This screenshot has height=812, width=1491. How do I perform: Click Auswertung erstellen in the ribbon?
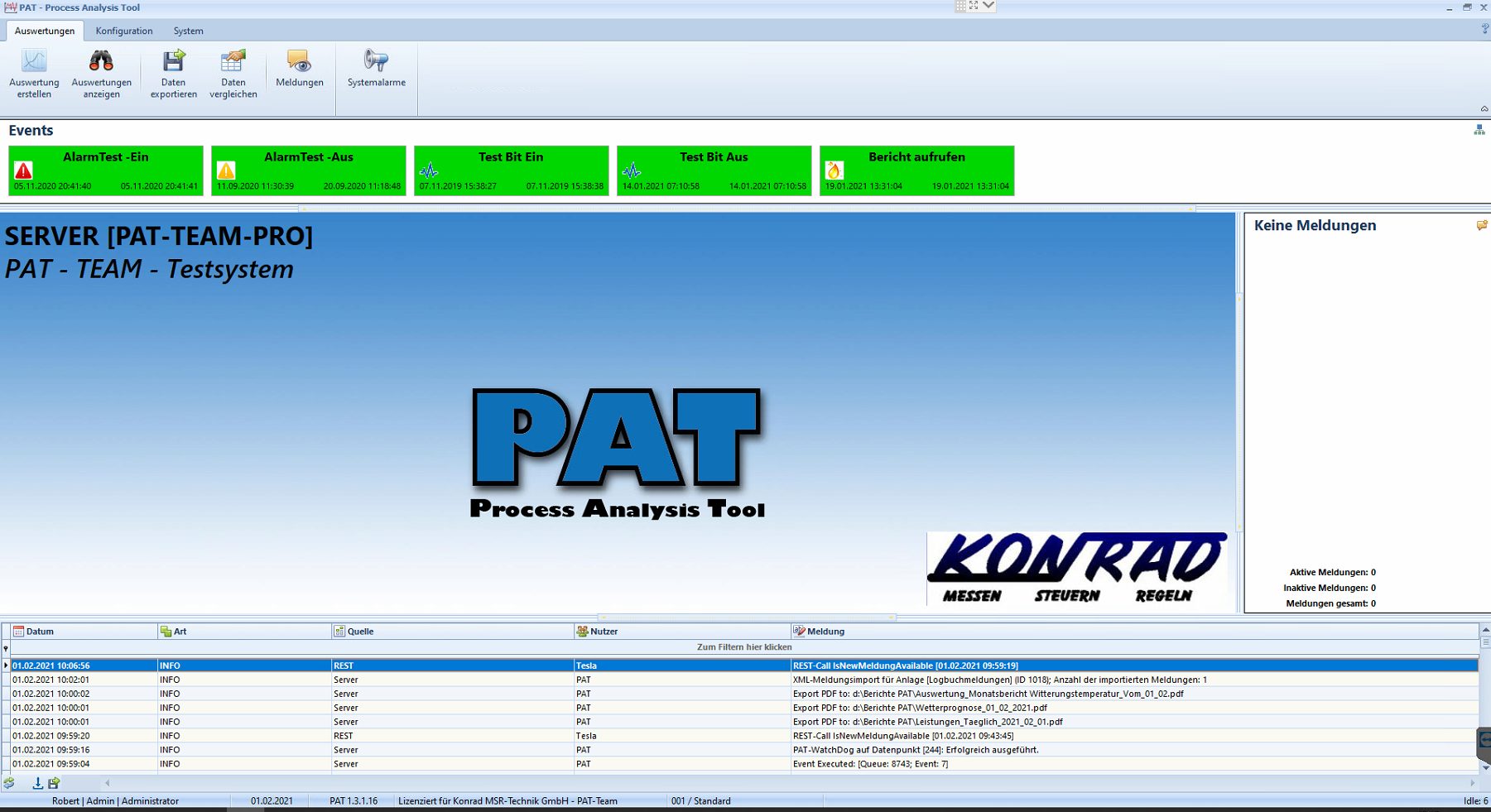[x=34, y=73]
